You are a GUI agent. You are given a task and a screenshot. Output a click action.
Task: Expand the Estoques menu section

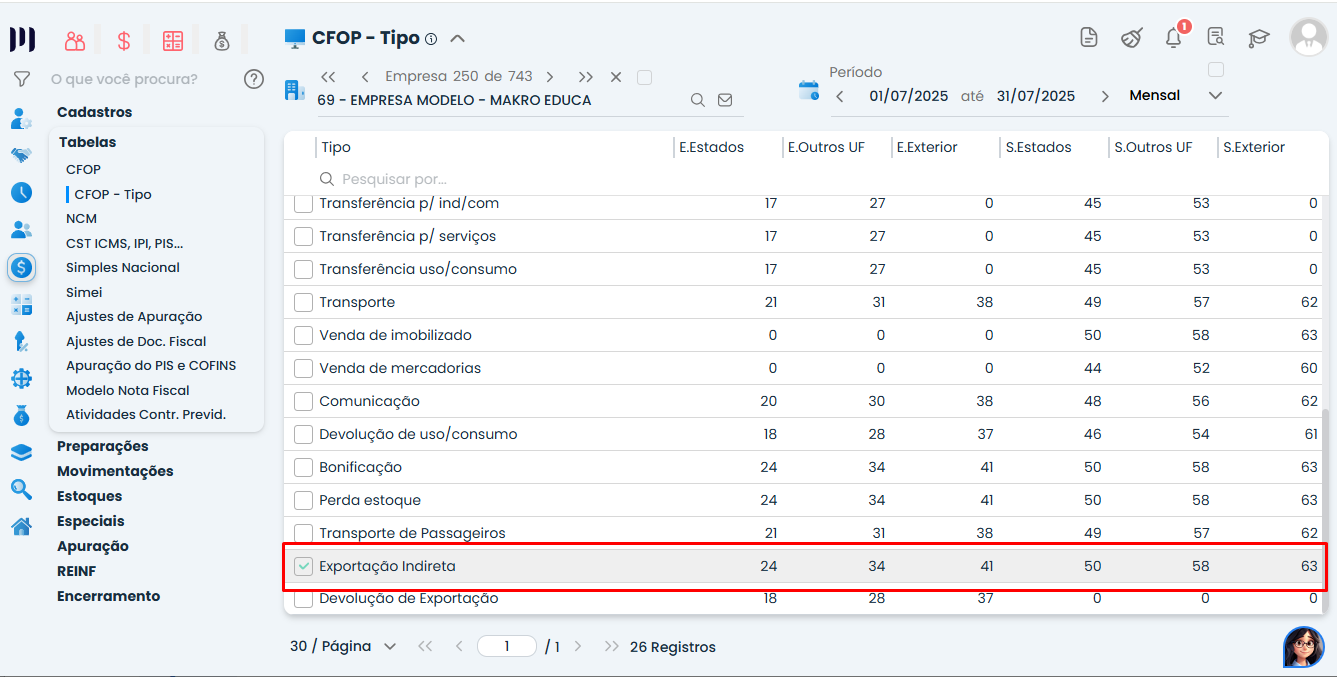pos(89,496)
